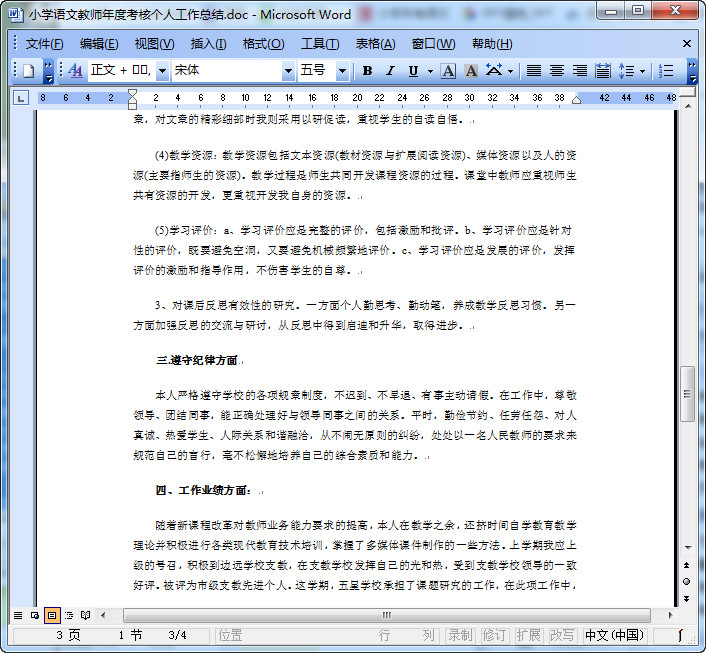This screenshot has width=706, height=653.
Task: Switch to Web Layout view
Action: click(x=35, y=615)
